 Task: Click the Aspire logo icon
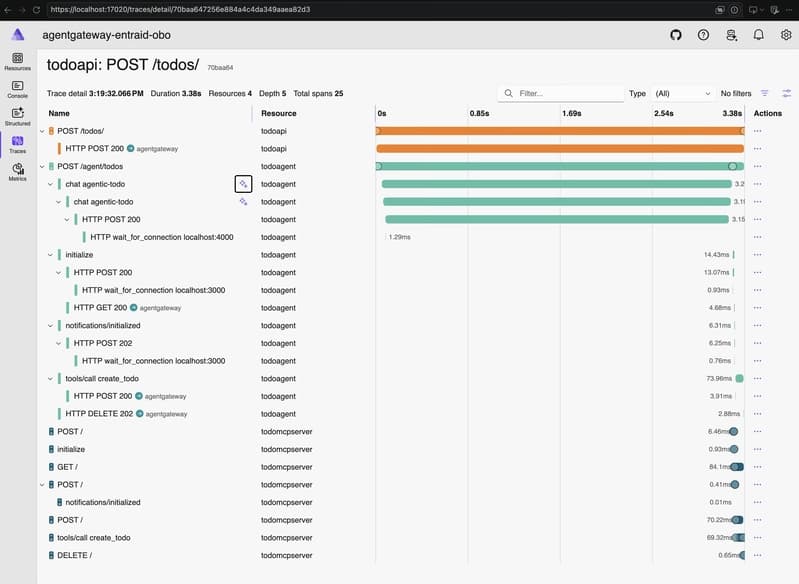[18, 34]
